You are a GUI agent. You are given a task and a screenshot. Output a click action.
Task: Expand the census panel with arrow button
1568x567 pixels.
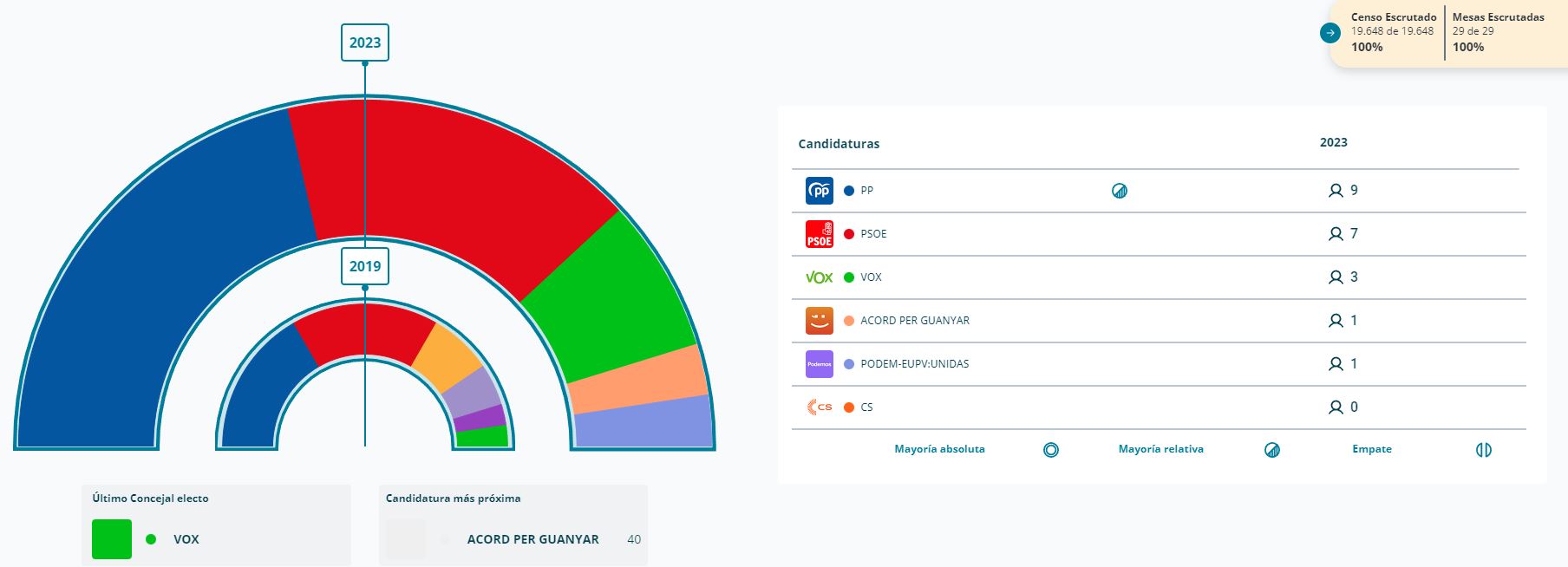coord(1330,33)
